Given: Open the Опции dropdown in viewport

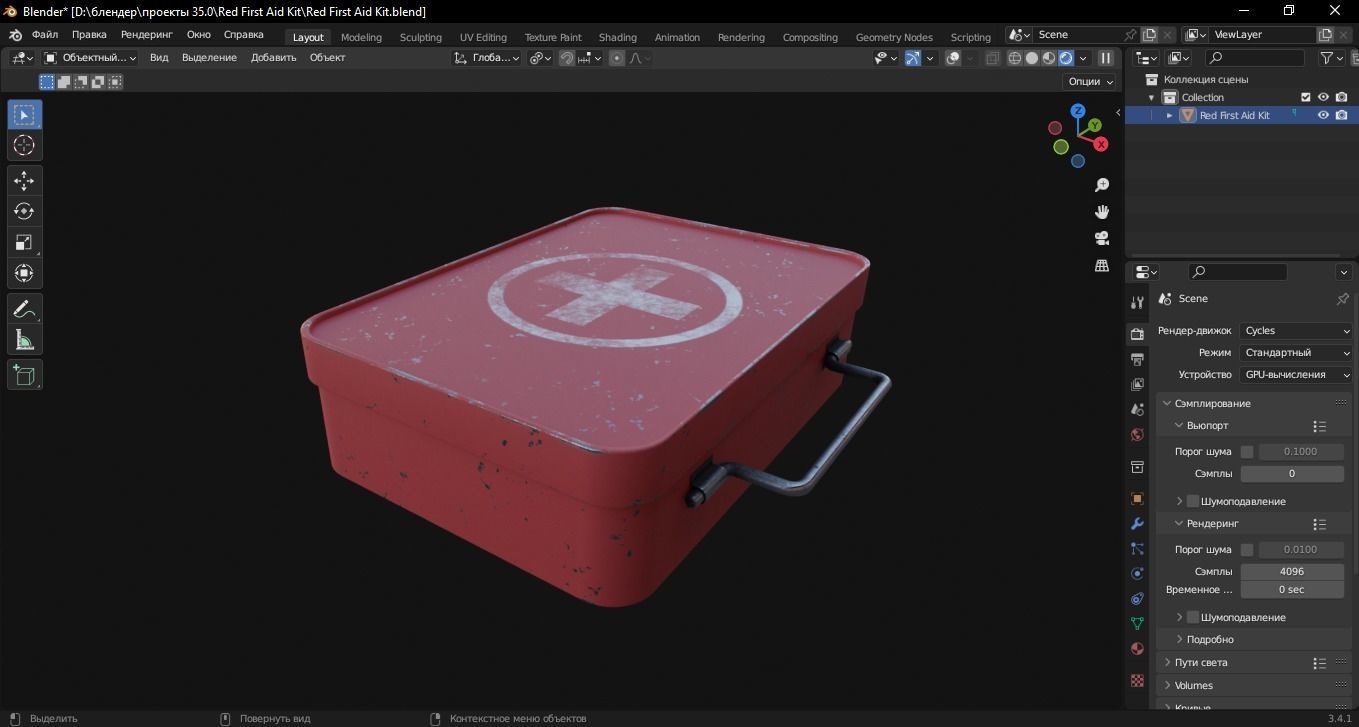Looking at the screenshot, I should tap(1090, 82).
